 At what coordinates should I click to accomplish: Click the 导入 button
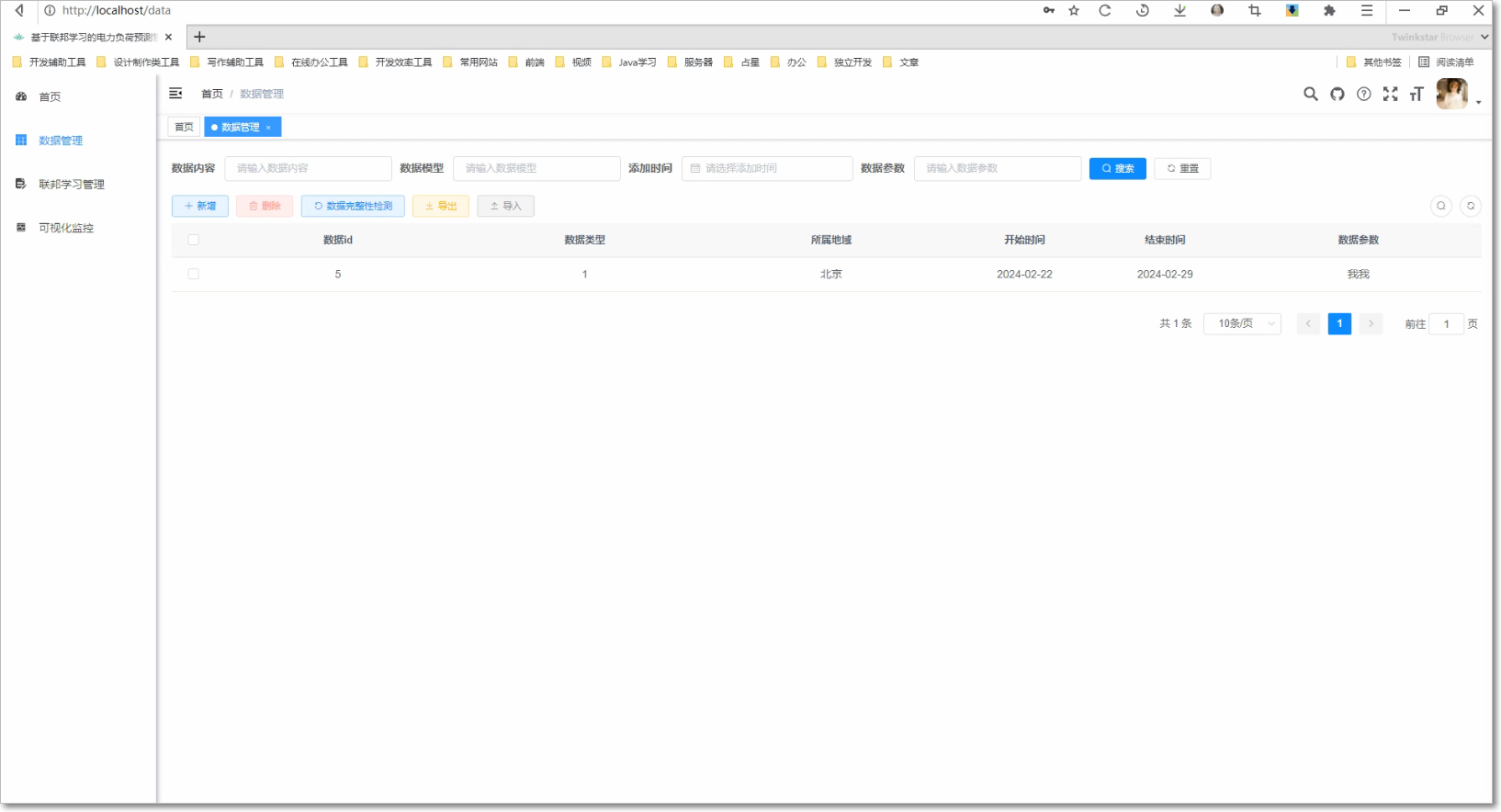pyautogui.click(x=505, y=206)
